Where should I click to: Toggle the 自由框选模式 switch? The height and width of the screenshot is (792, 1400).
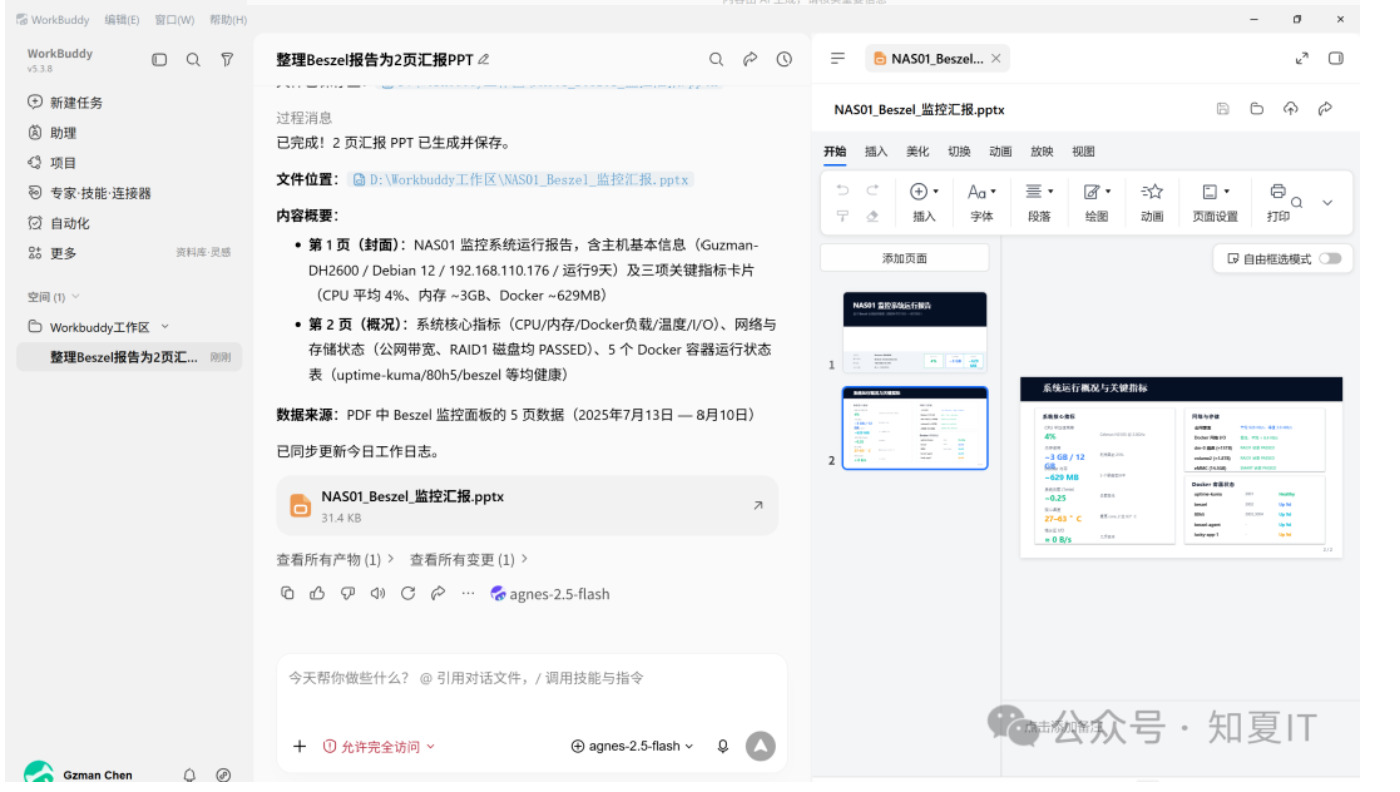[x=1329, y=258]
